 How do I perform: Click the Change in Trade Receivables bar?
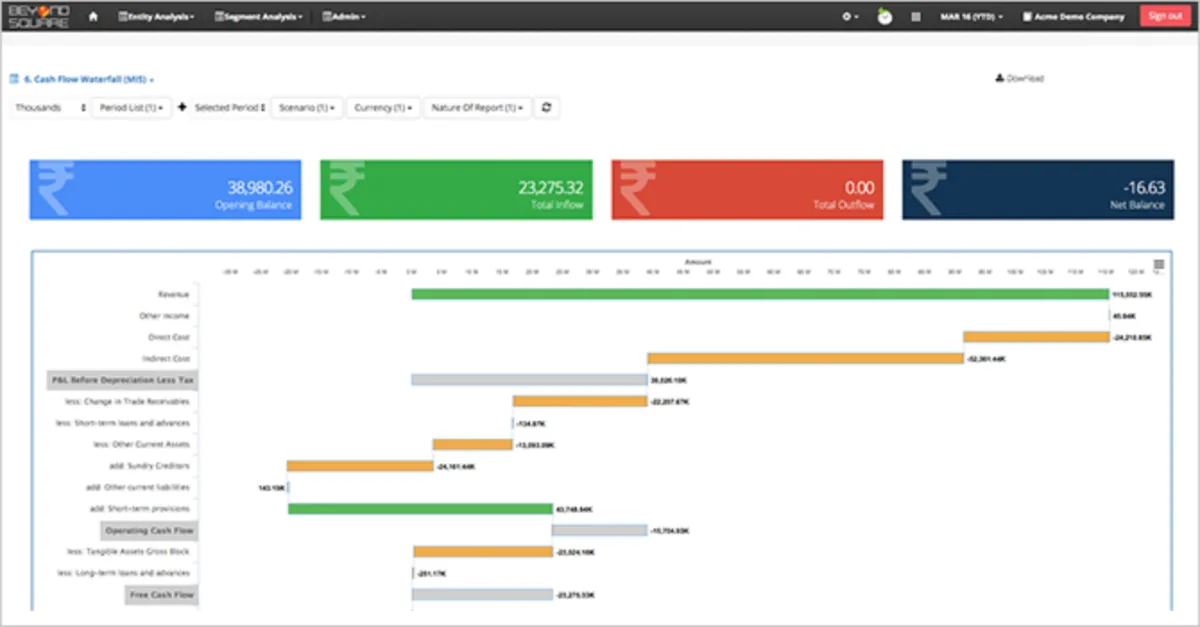click(x=580, y=401)
